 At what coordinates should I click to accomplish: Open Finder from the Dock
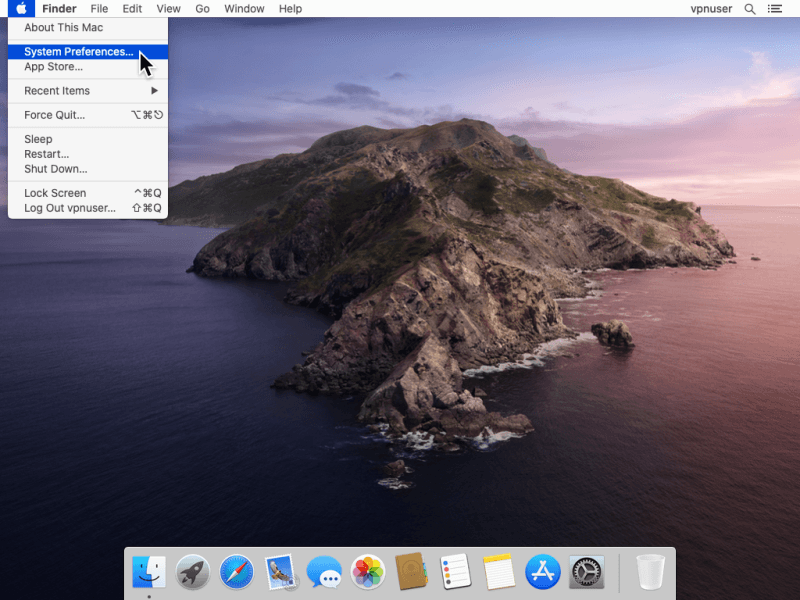click(x=149, y=572)
